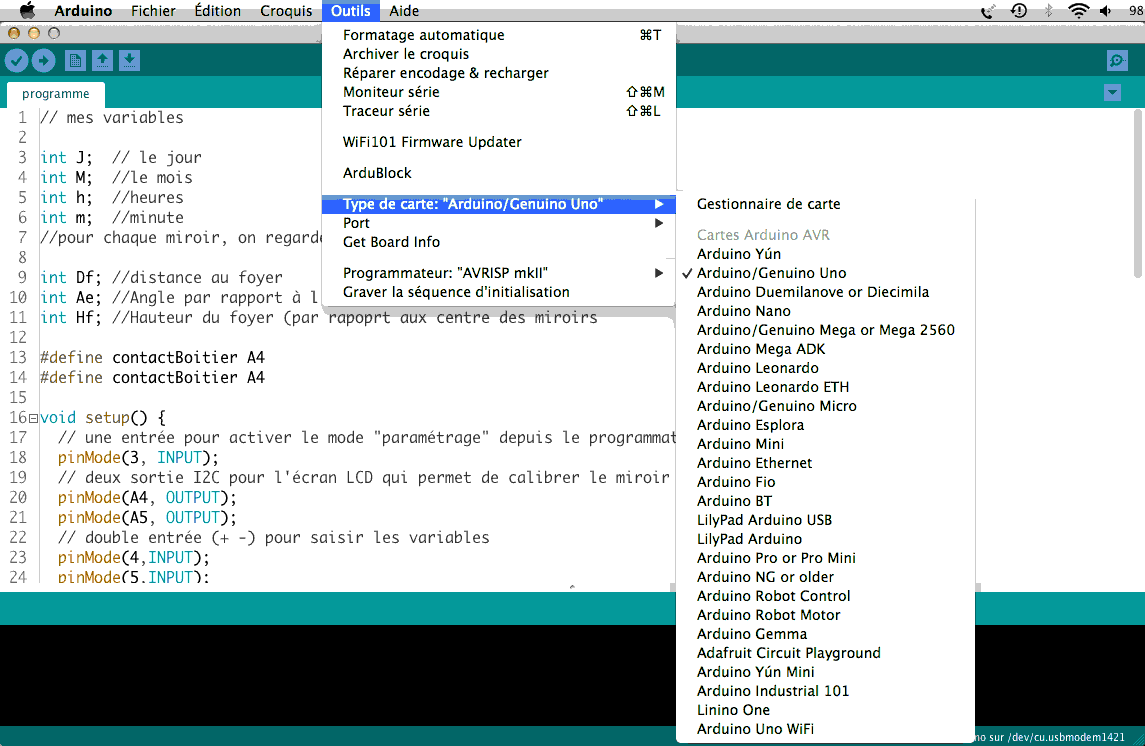Choose Arduino Leonardo board option
Image resolution: width=1145 pixels, height=746 pixels.
click(757, 368)
